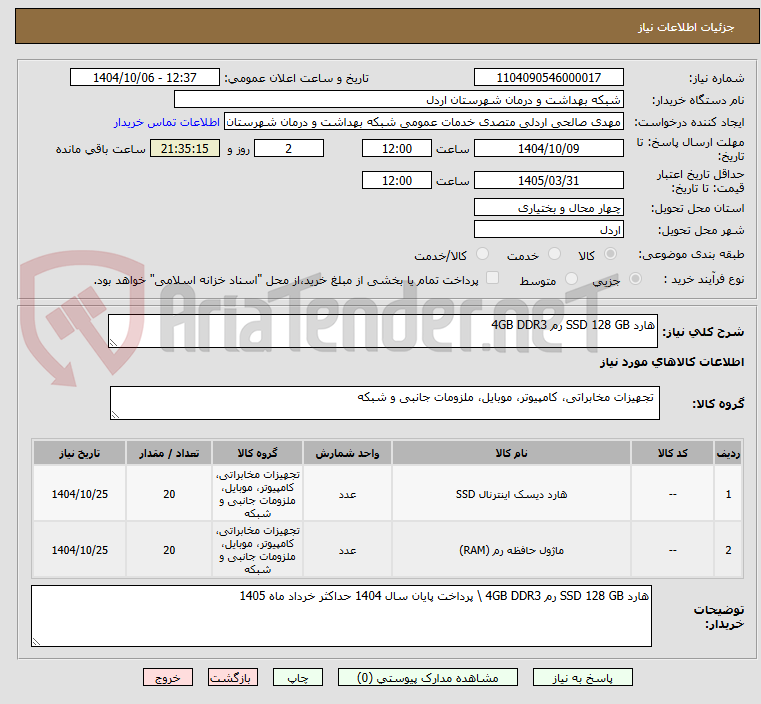Click the delivery province field 'چهار محال و بختیاری'
The image size is (761, 704).
(x=548, y=208)
